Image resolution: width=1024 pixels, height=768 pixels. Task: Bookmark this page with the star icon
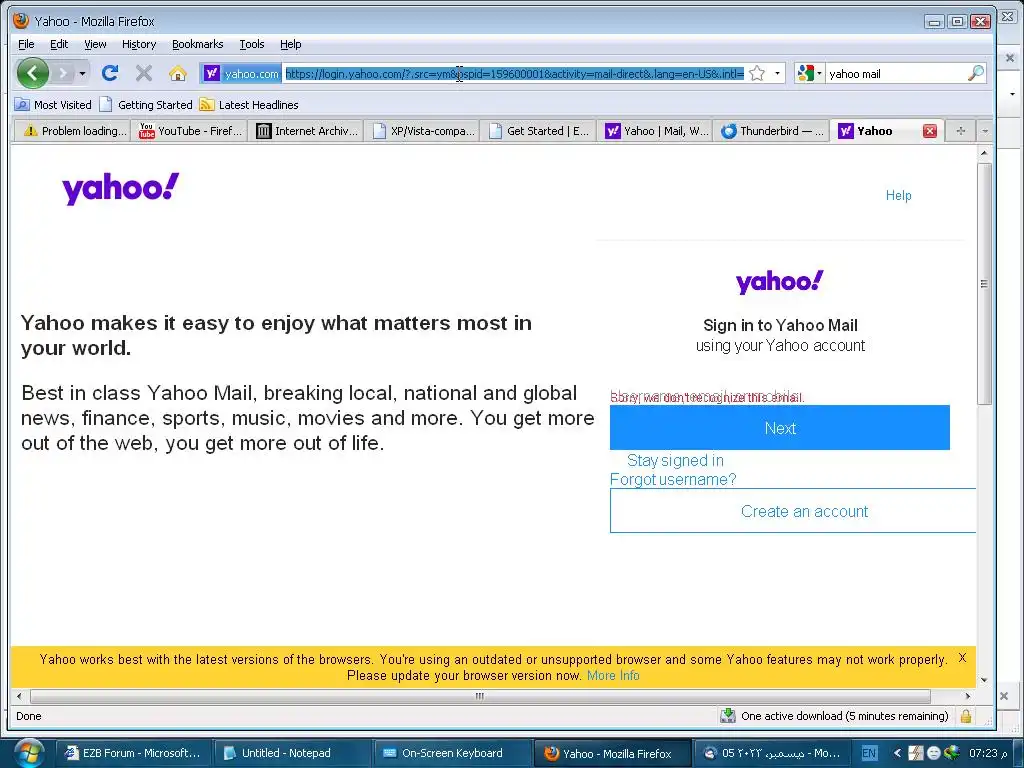pos(757,73)
